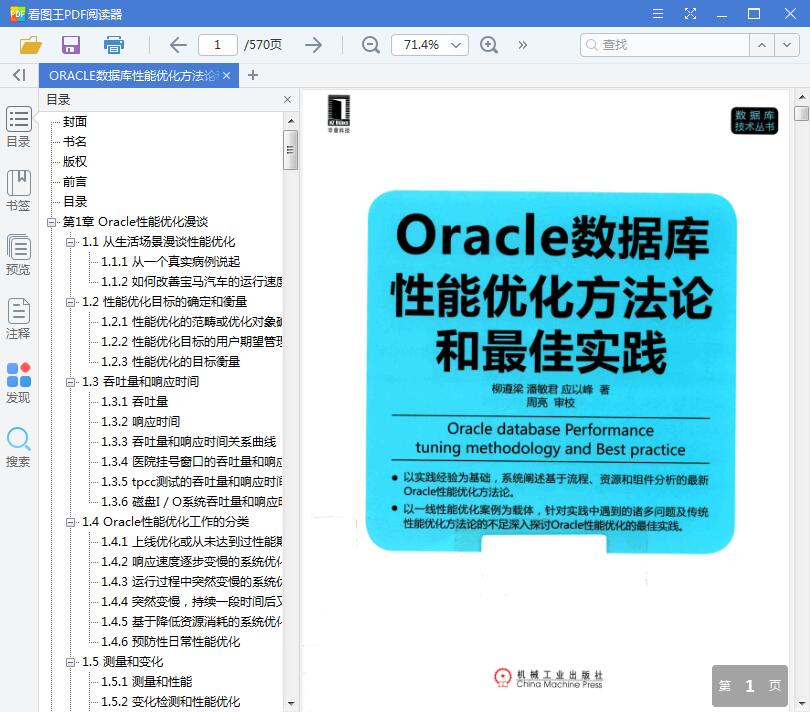Open a file with the folder icon
This screenshot has width=810, height=712.
click(x=30, y=45)
